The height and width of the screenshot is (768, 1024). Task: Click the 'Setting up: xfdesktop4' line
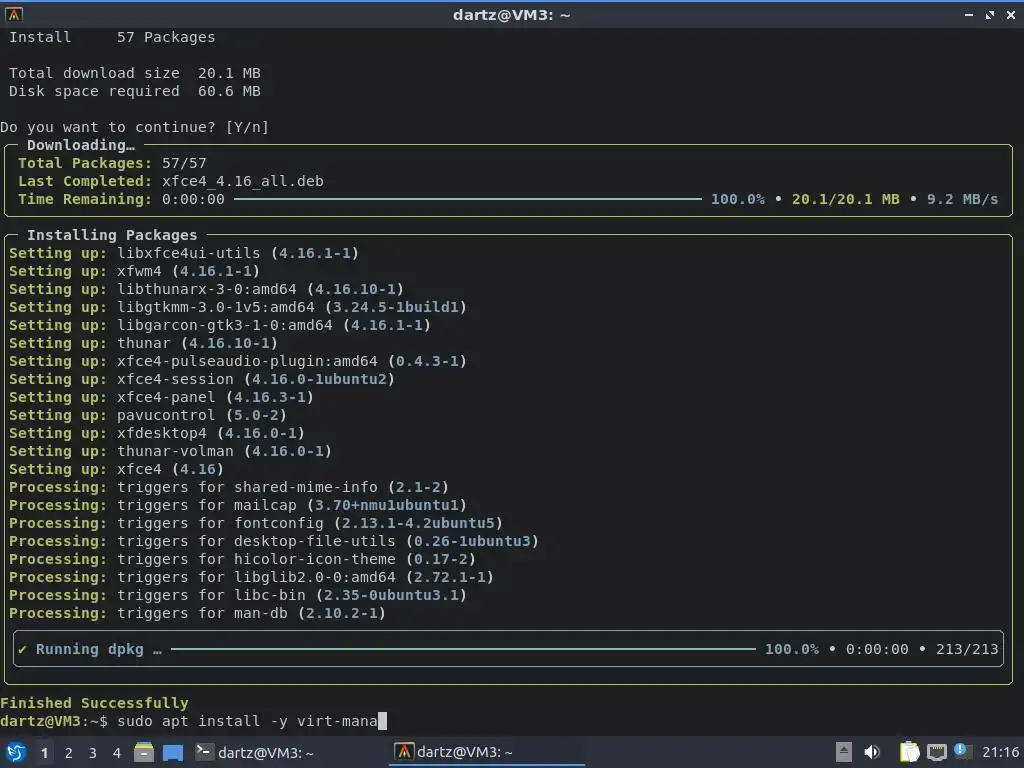pyautogui.click(x=157, y=433)
